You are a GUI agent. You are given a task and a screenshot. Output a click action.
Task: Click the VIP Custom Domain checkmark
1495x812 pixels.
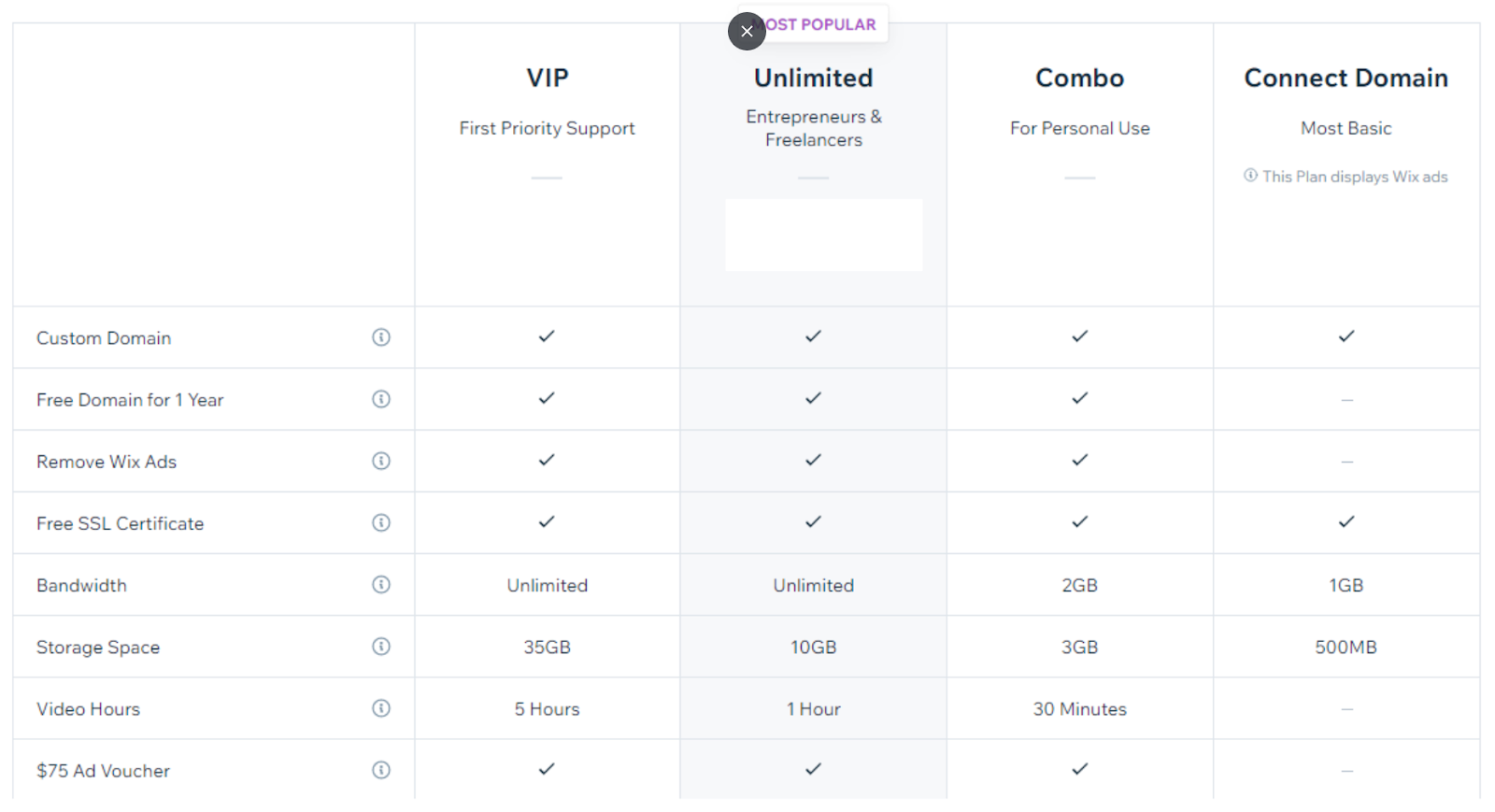click(547, 336)
